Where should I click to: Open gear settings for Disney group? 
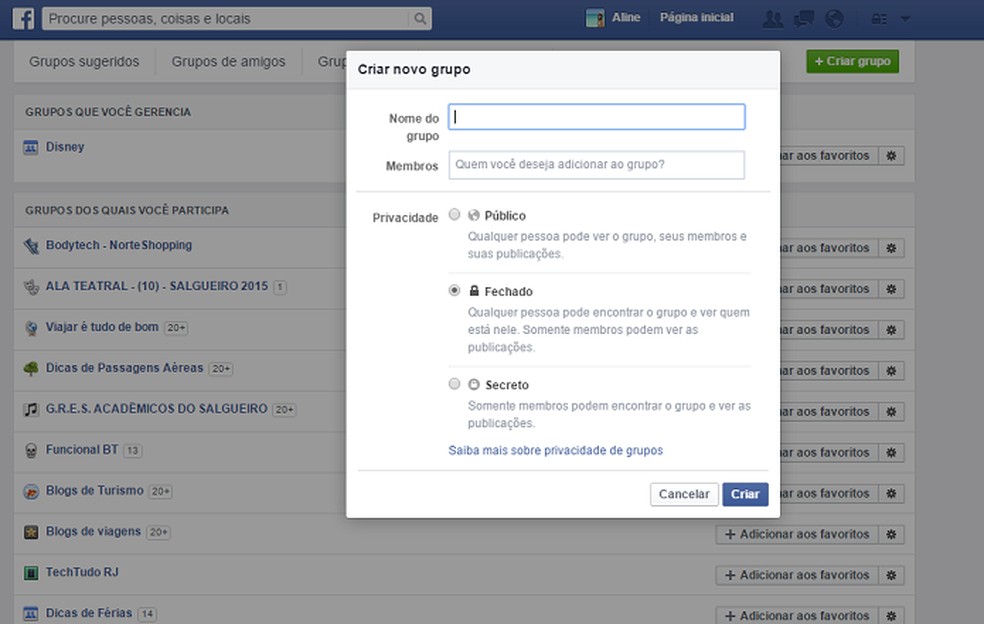click(891, 156)
